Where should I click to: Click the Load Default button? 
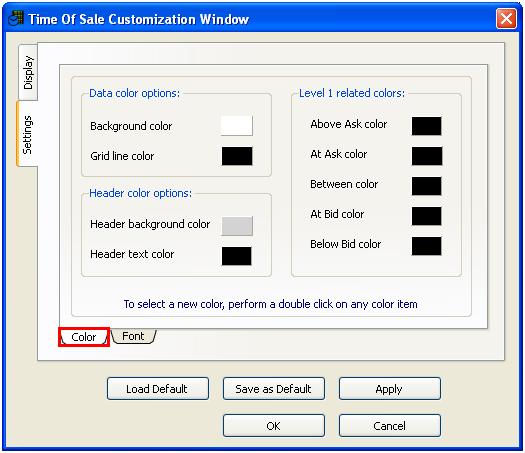click(x=158, y=389)
